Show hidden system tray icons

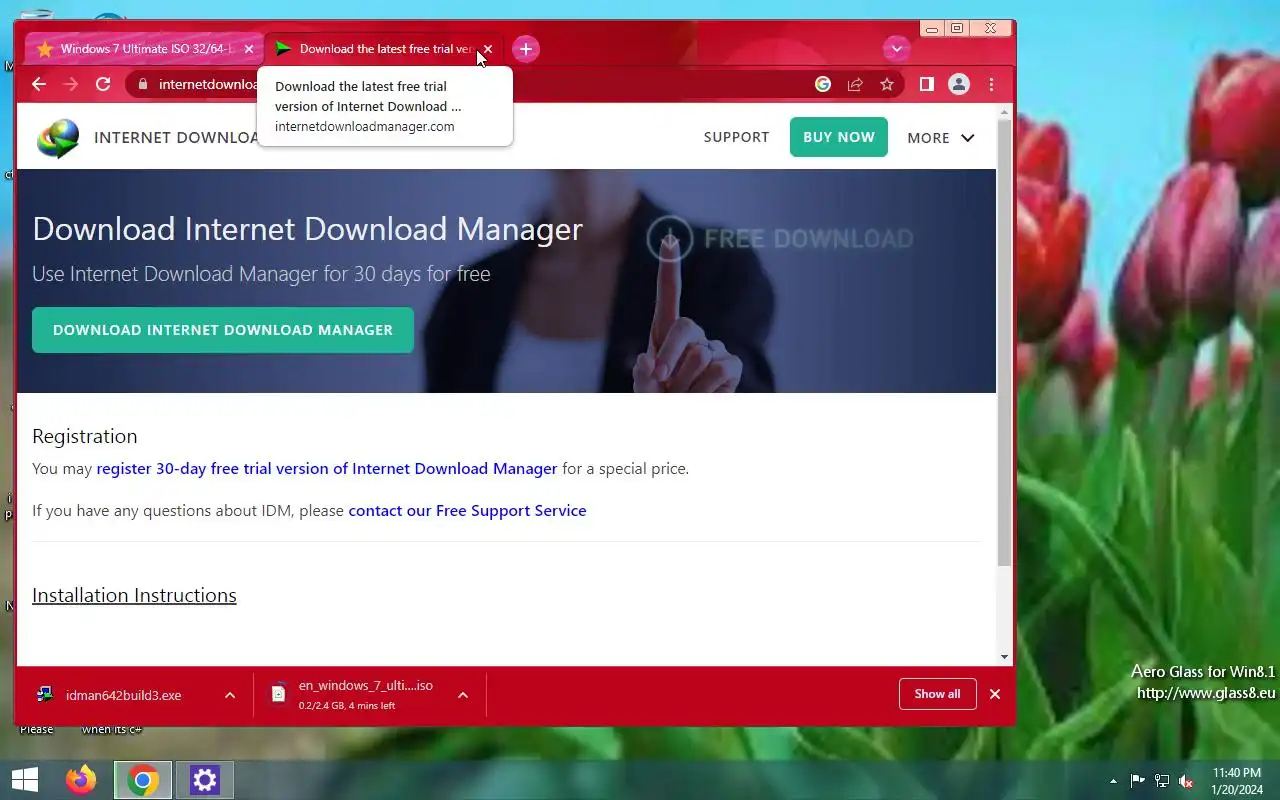(x=1113, y=781)
